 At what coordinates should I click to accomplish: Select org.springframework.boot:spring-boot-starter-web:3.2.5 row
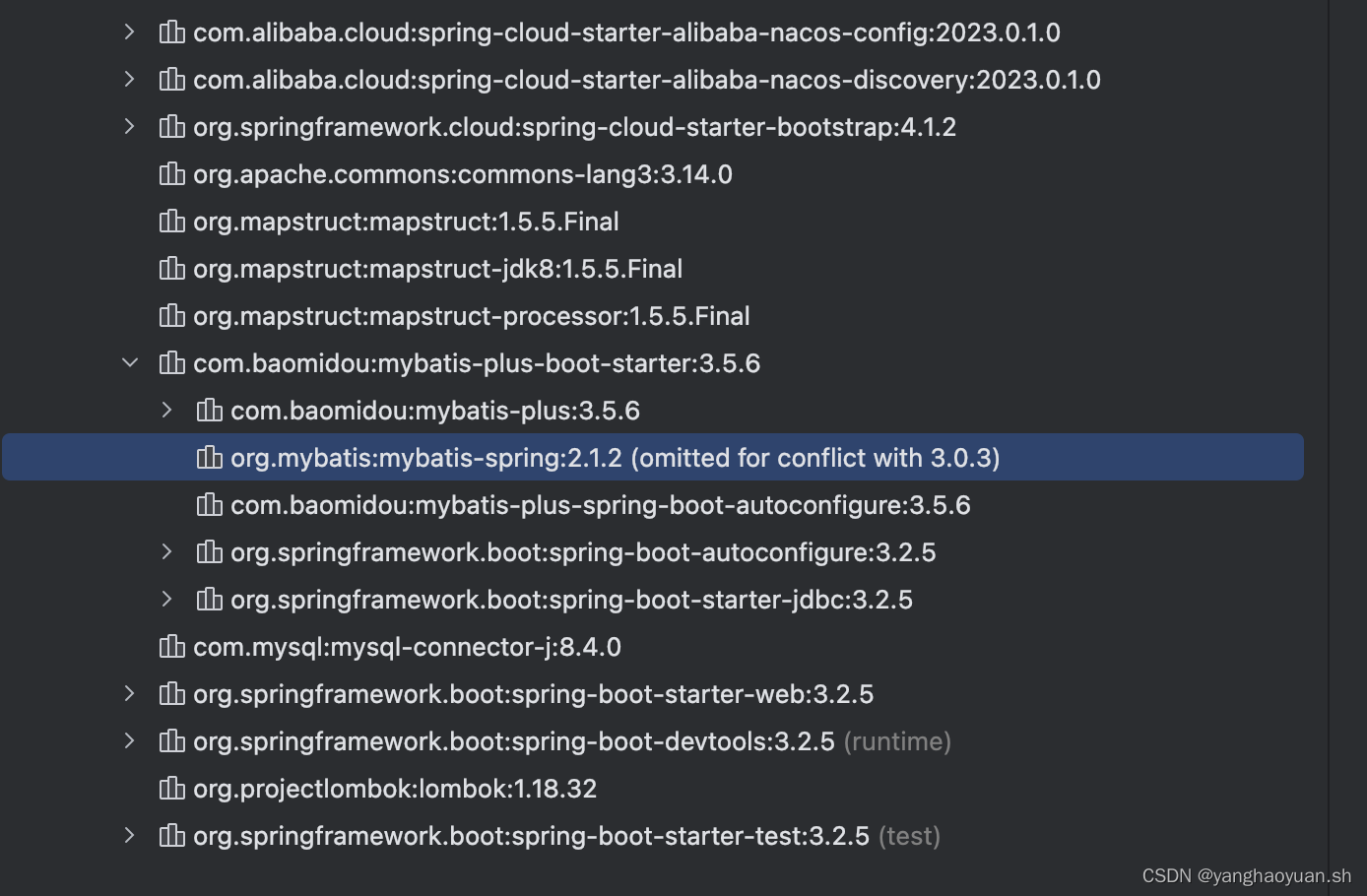653,694
